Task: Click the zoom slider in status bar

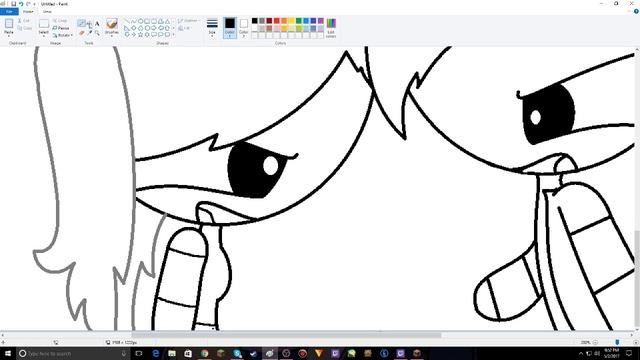Action: click(x=617, y=342)
